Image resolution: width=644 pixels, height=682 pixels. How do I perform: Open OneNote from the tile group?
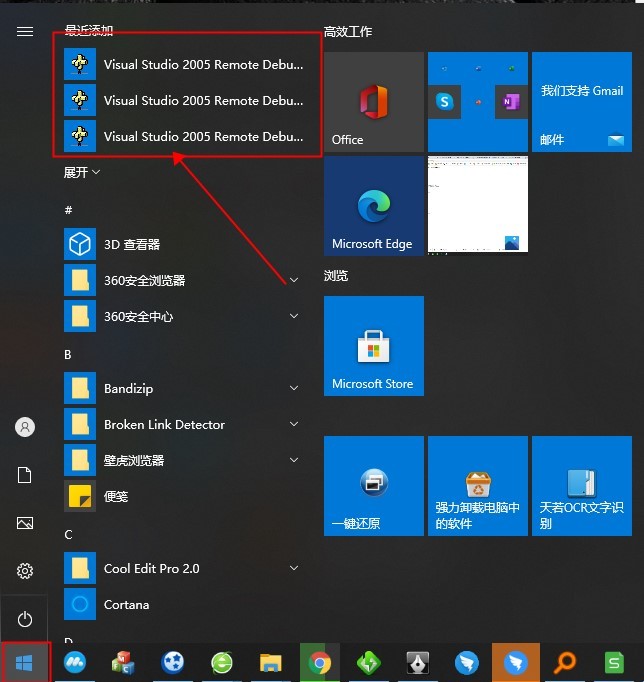point(512,102)
